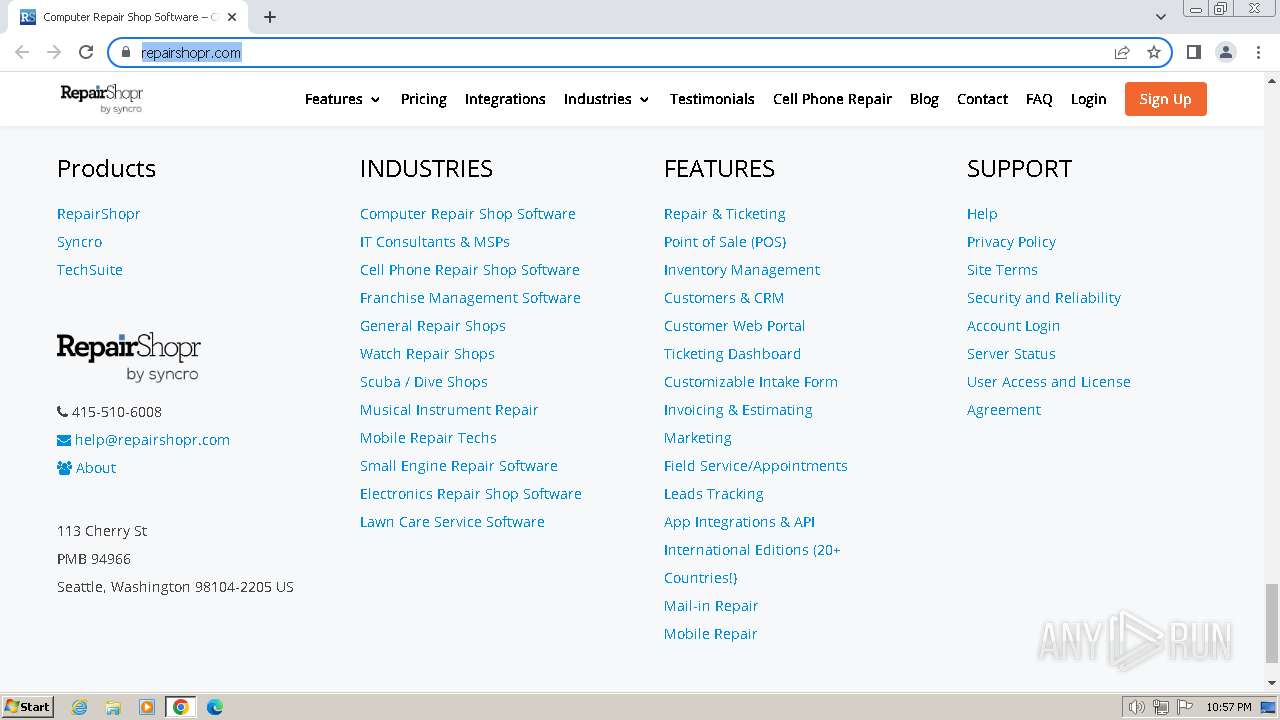
Task: Open a new browser tab
Action: (x=270, y=17)
